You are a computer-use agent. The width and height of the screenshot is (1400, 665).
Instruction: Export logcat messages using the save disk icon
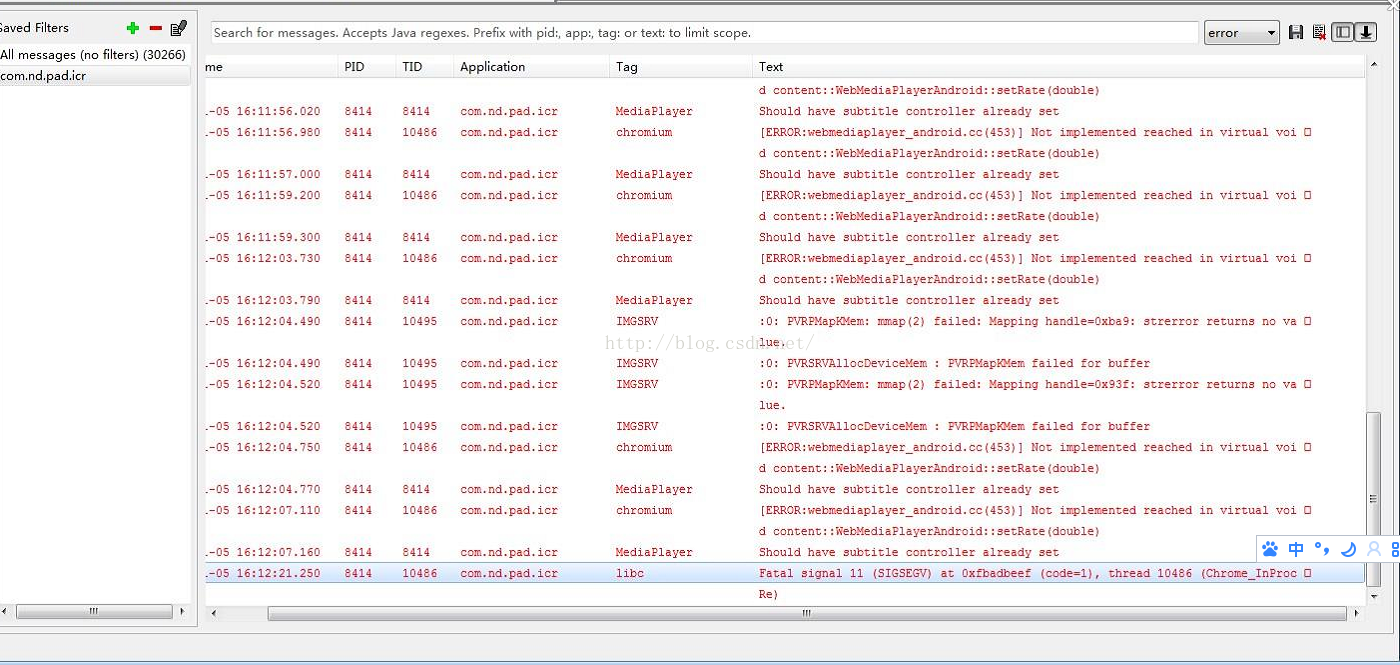point(1296,32)
